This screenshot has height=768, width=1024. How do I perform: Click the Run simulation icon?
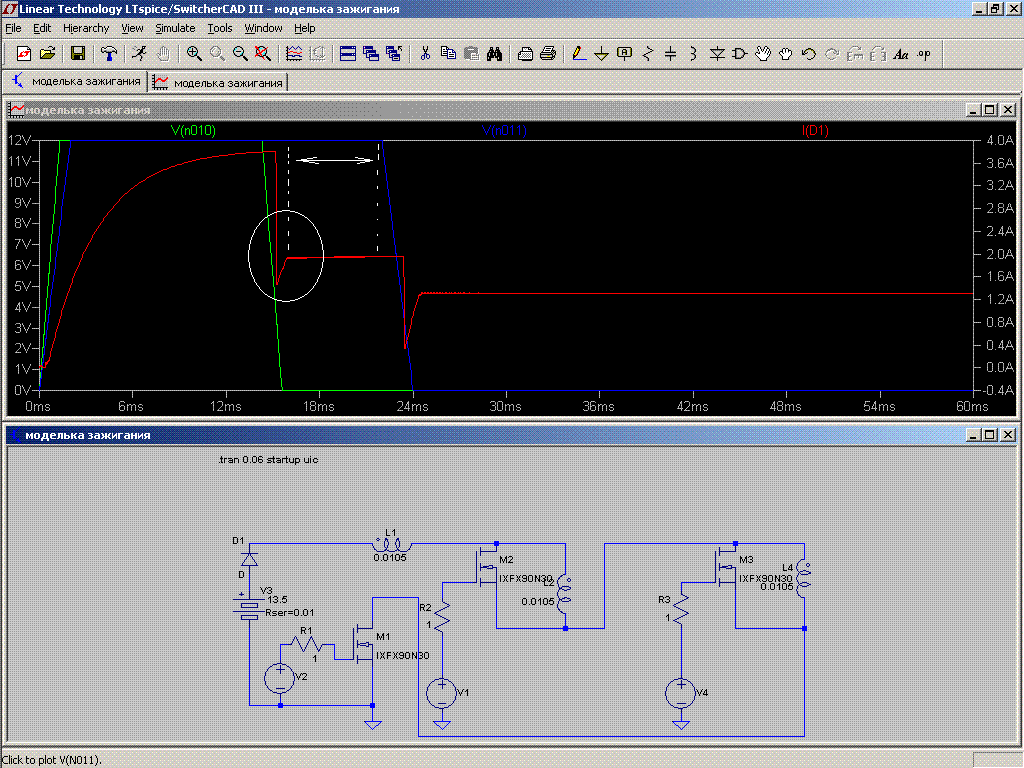coord(139,53)
